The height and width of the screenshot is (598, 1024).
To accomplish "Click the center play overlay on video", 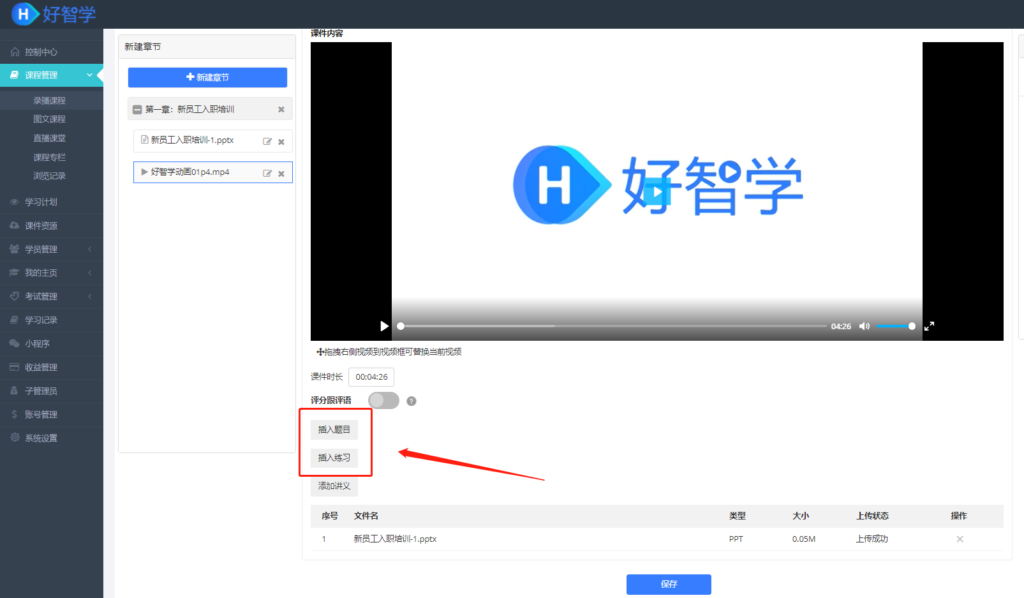I will point(657,192).
